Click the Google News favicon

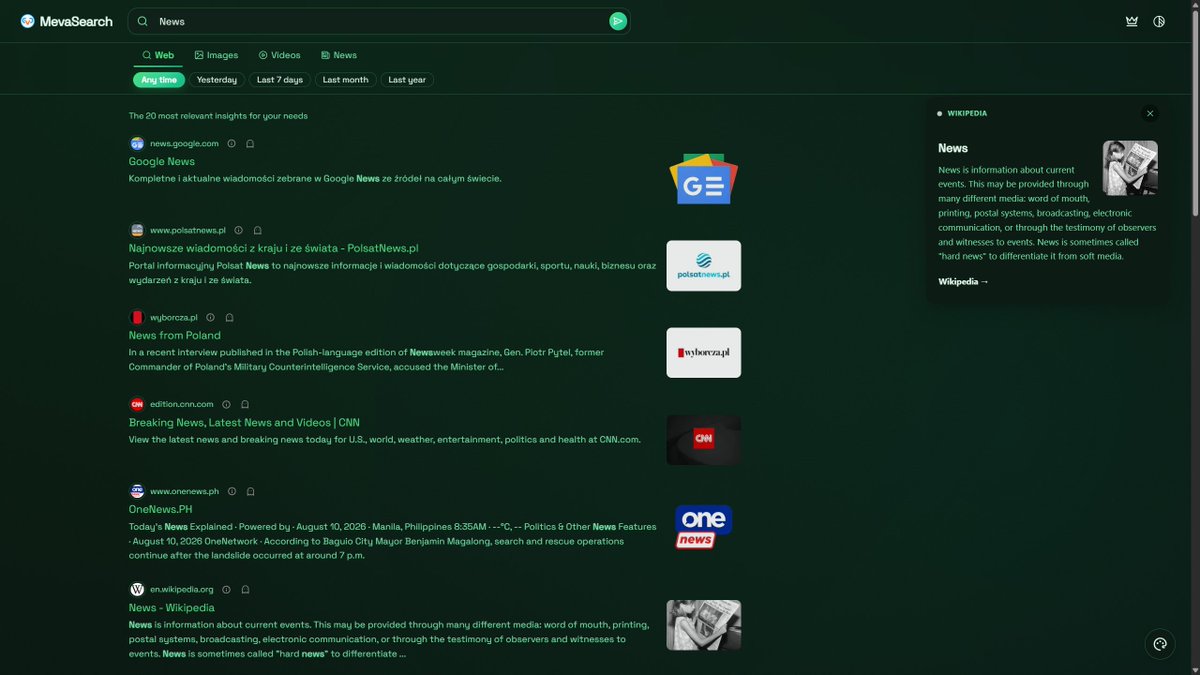[137, 143]
